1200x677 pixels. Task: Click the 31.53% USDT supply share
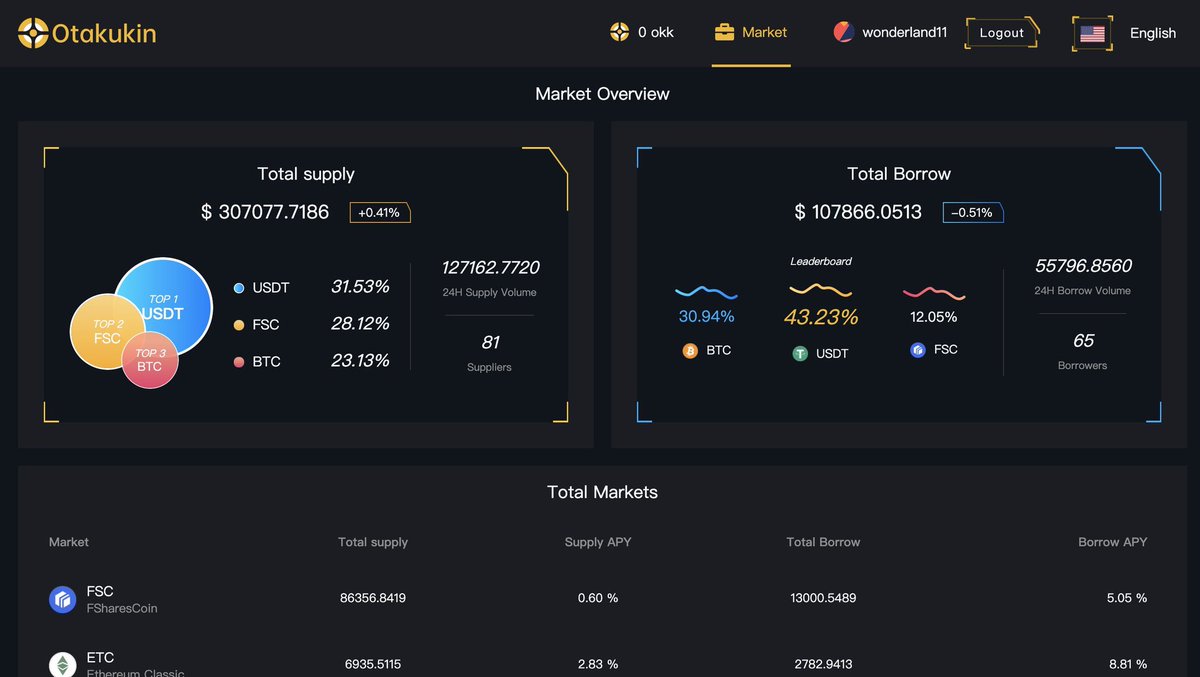(360, 287)
